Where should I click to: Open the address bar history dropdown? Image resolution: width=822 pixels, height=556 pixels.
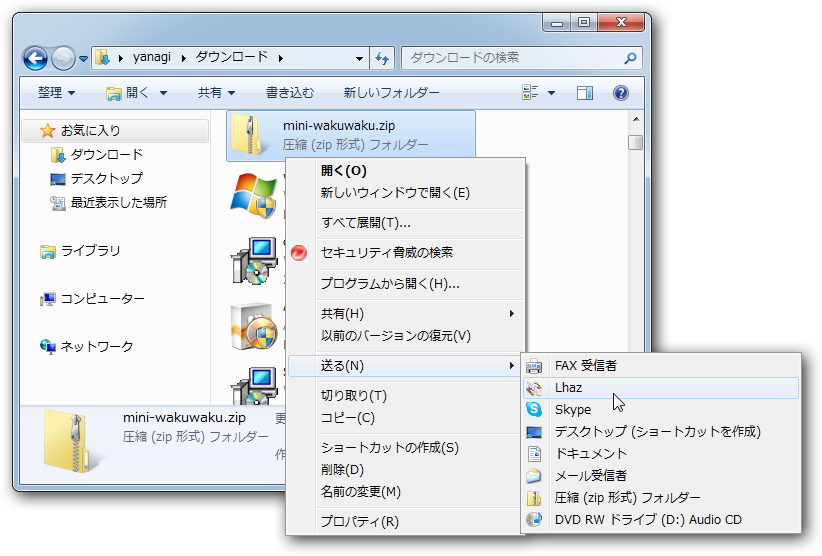pos(359,58)
